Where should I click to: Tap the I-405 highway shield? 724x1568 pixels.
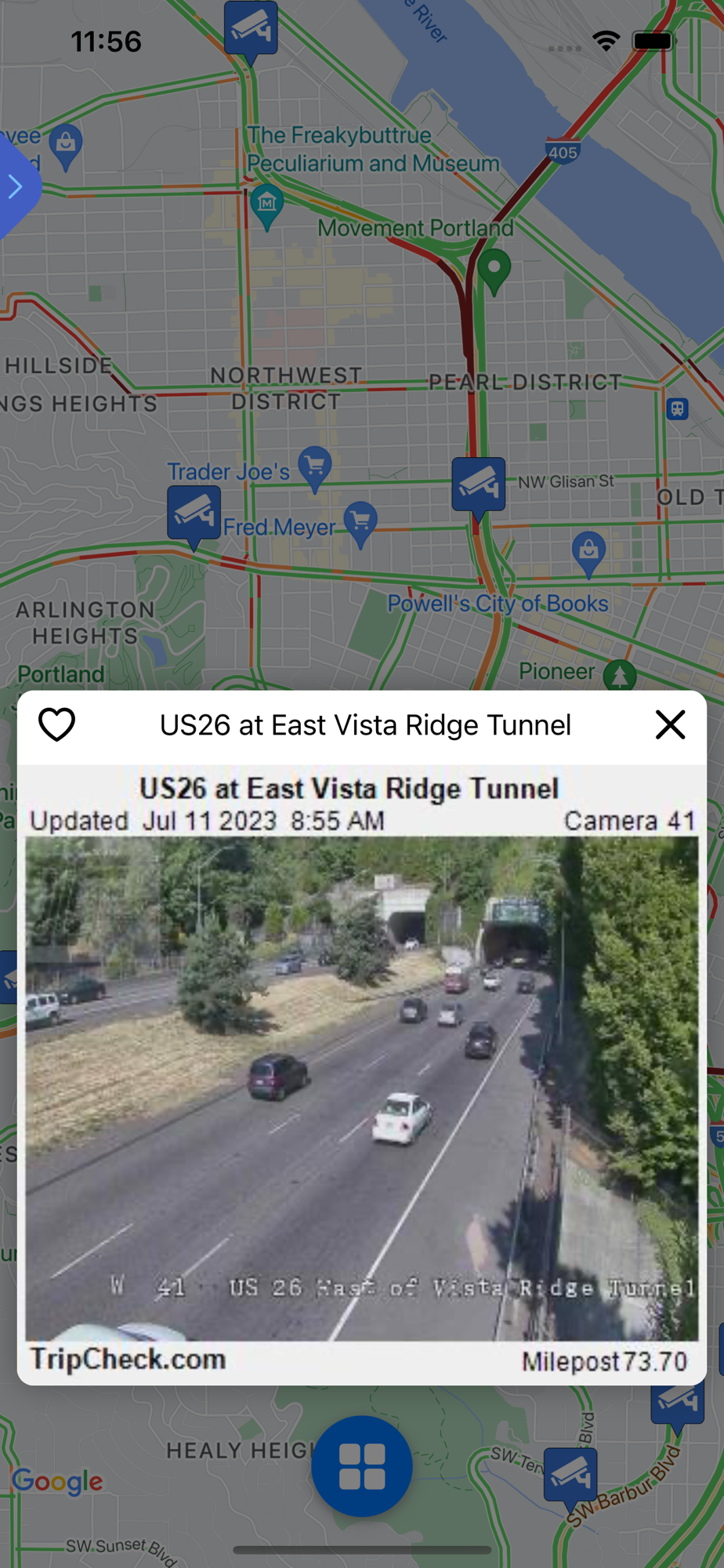point(563,151)
